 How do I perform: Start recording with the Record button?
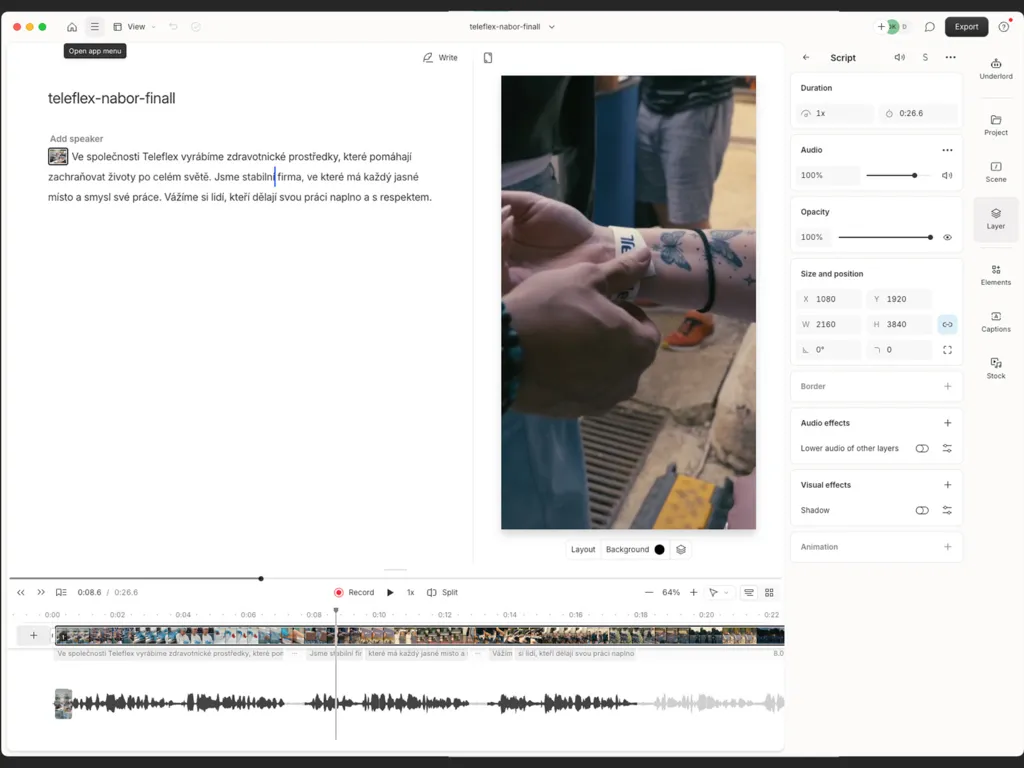tap(354, 592)
